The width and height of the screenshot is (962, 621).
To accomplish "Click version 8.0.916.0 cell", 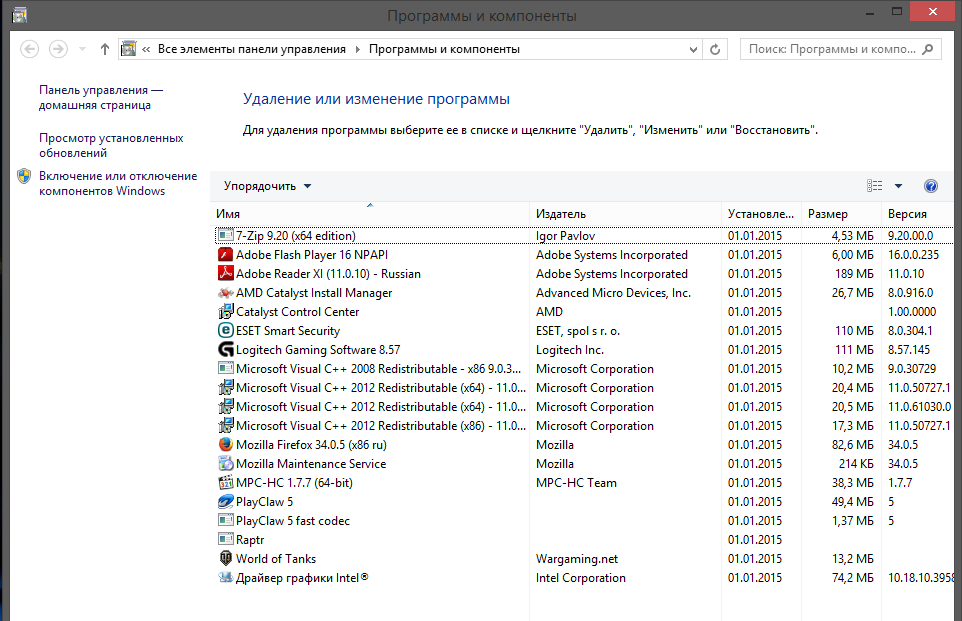I will [910, 293].
